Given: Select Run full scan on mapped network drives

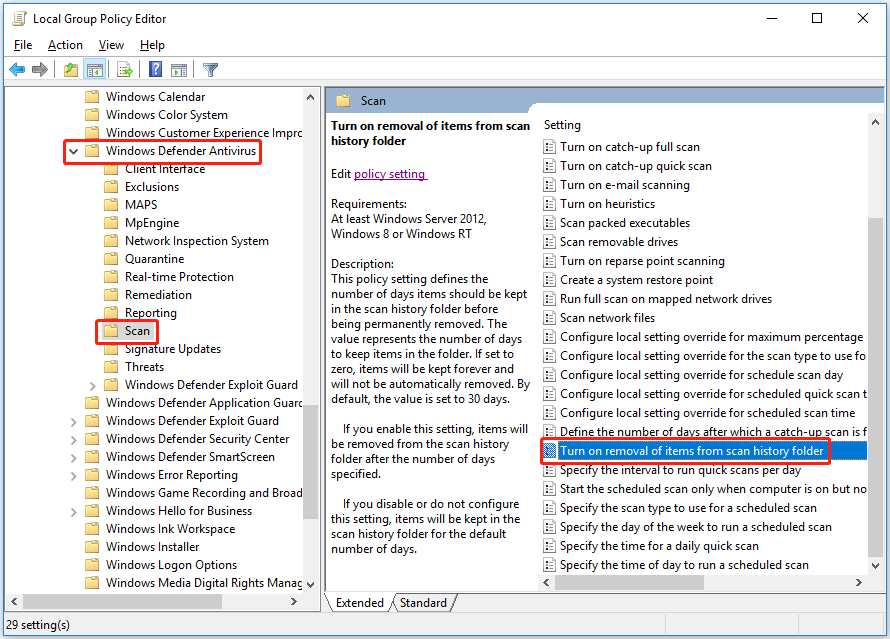Looking at the screenshot, I should [666, 299].
